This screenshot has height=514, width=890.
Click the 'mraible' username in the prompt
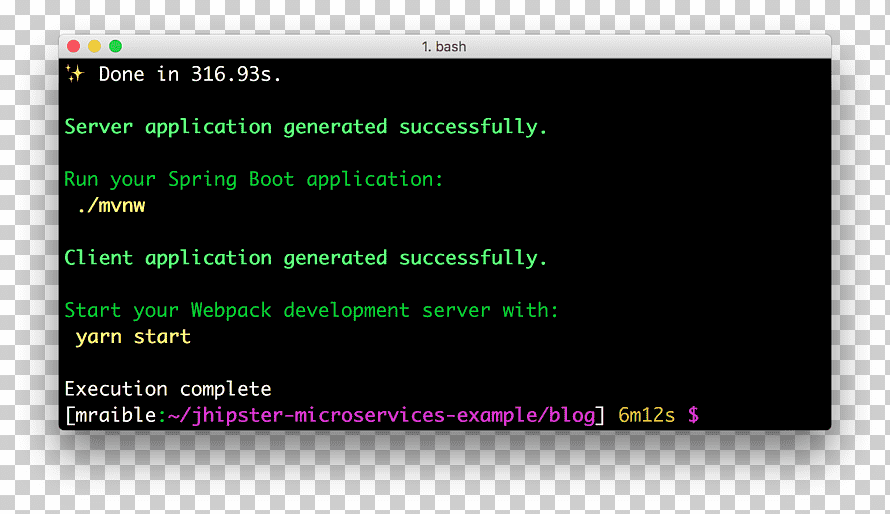[116, 415]
